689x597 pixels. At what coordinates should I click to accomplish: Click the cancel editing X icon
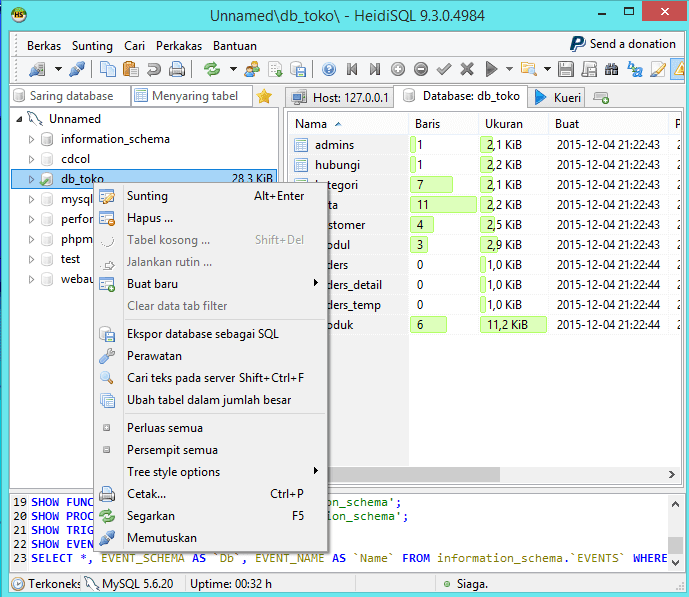467,69
